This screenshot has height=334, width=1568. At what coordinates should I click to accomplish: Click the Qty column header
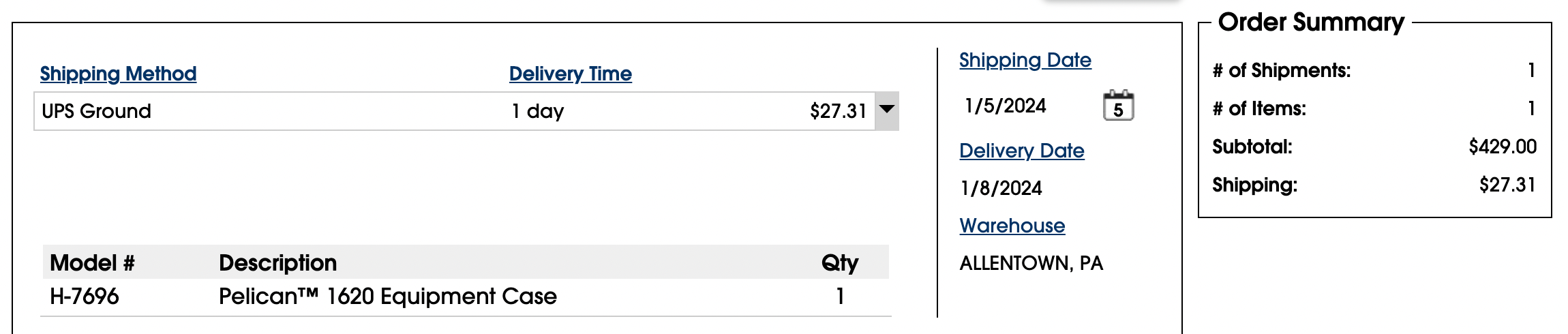[839, 263]
